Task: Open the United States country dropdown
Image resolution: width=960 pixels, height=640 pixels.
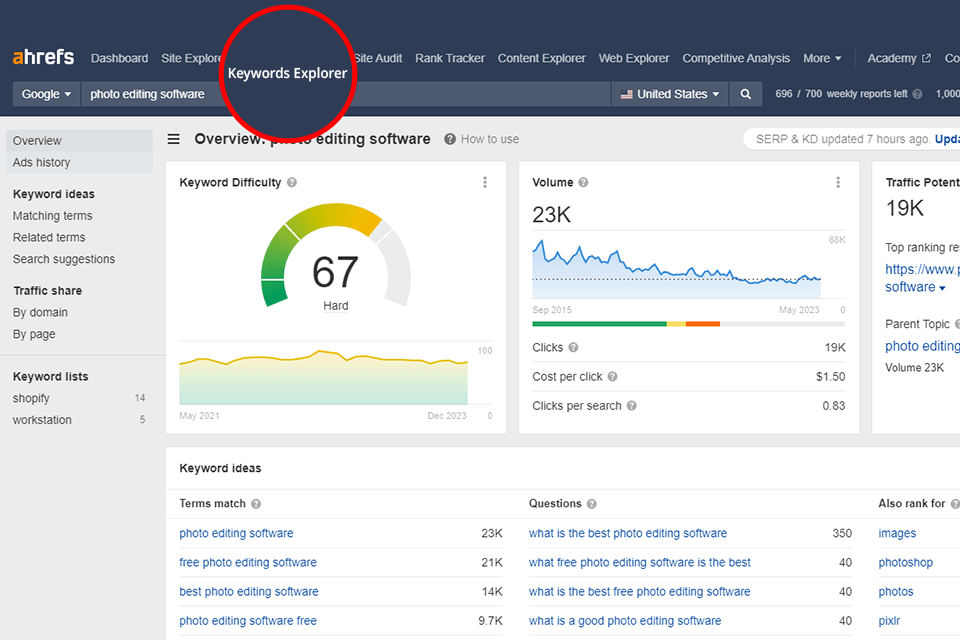Action: pyautogui.click(x=670, y=94)
